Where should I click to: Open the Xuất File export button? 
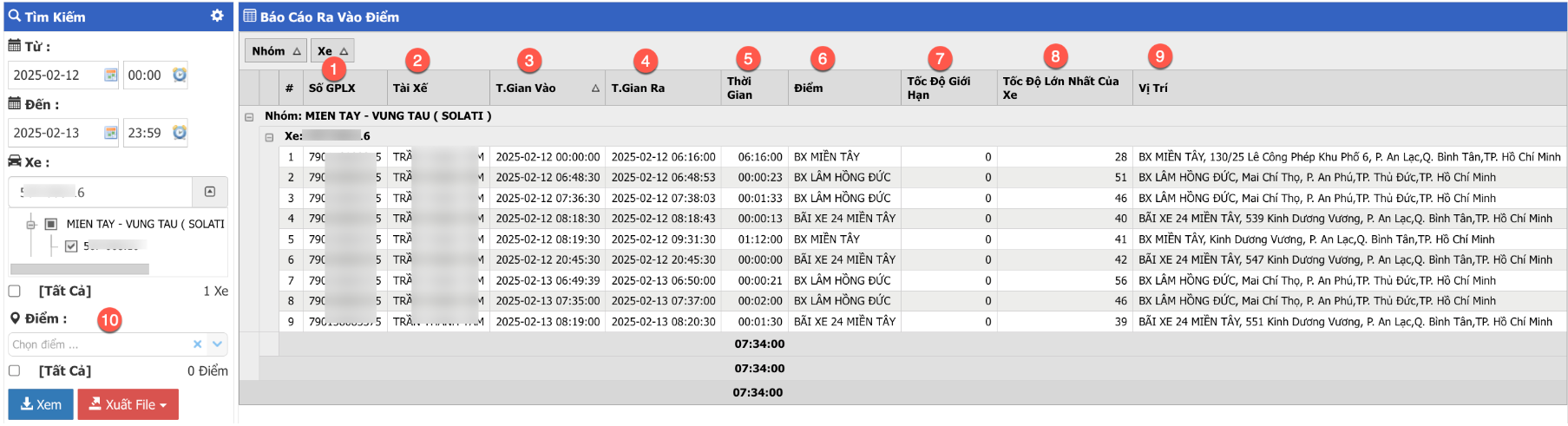pos(128,404)
